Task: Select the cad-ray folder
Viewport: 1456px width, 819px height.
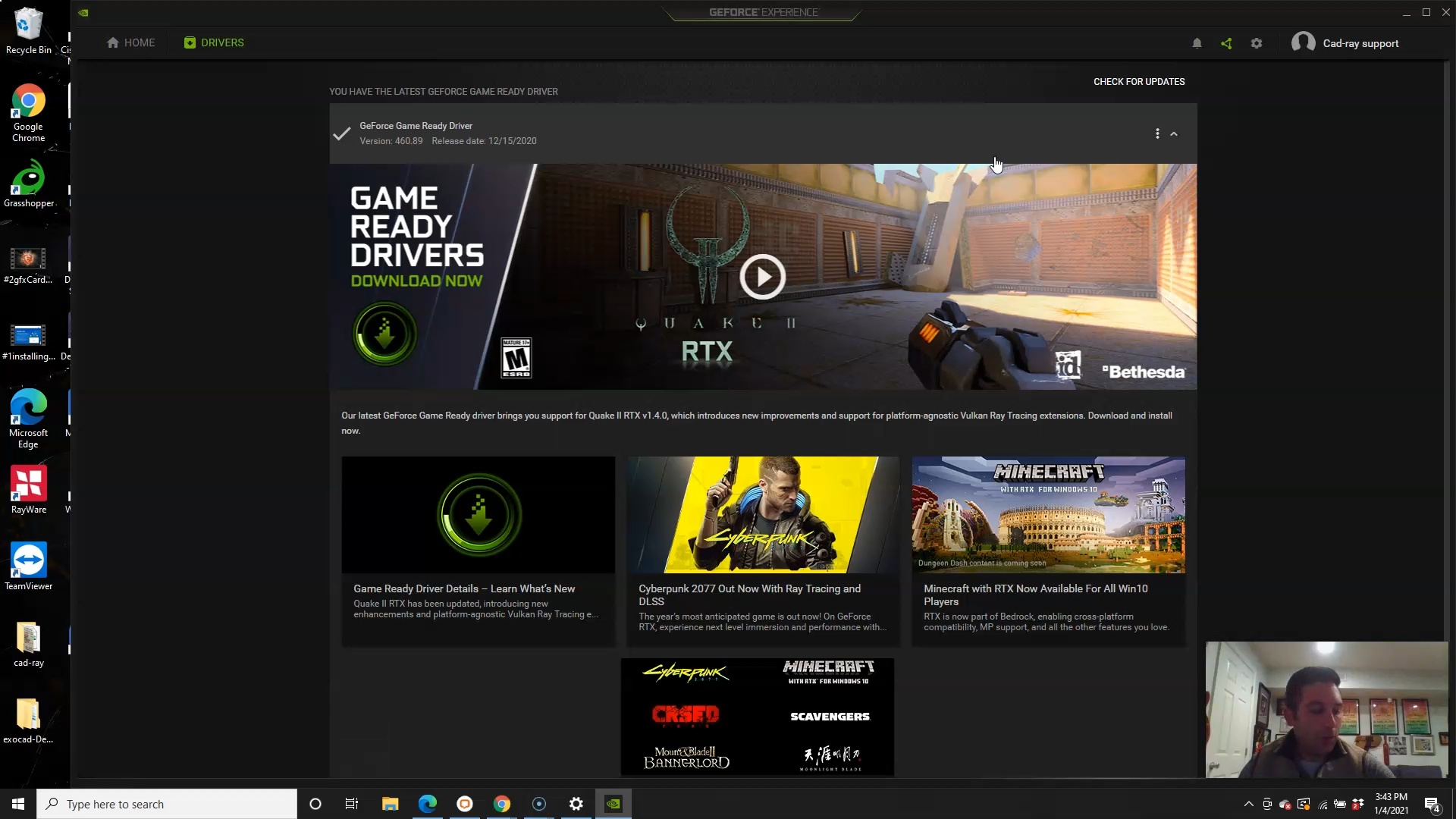Action: (29, 645)
